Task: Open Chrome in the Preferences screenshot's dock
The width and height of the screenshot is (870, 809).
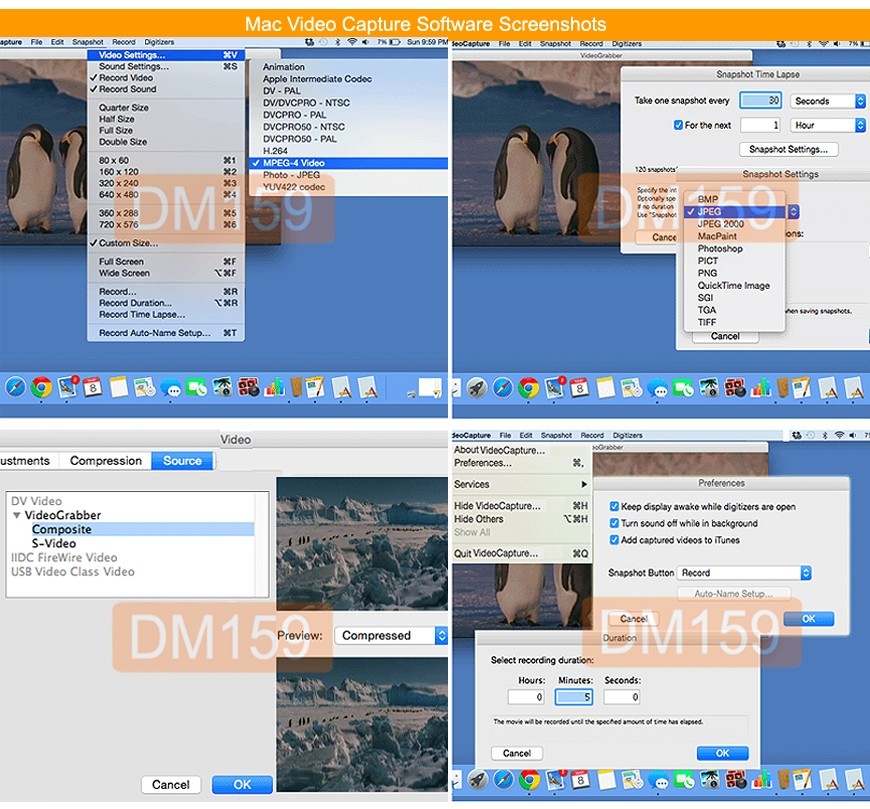Action: point(529,780)
